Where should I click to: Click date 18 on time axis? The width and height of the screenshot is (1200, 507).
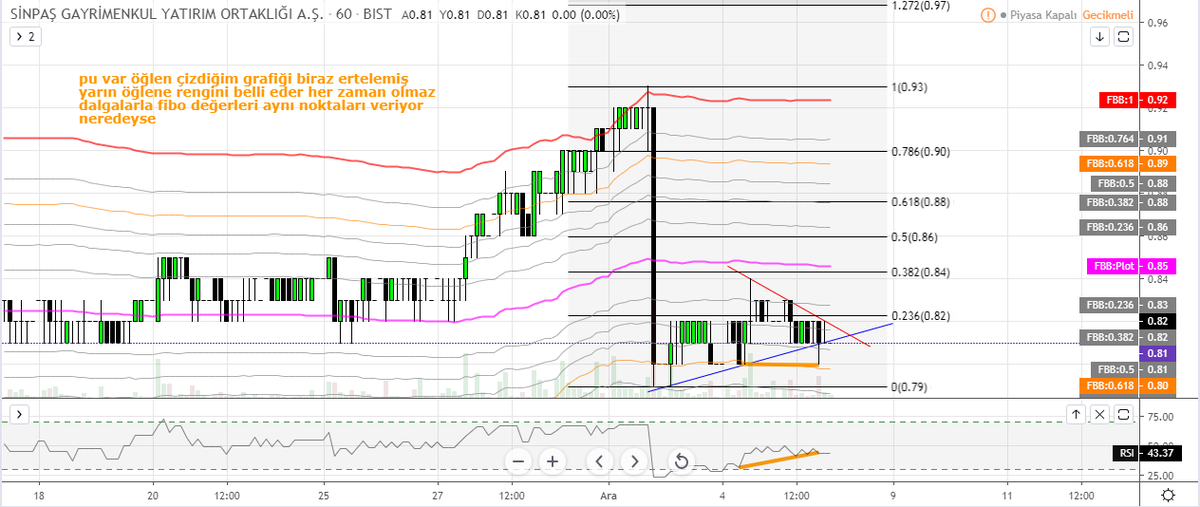point(39,495)
